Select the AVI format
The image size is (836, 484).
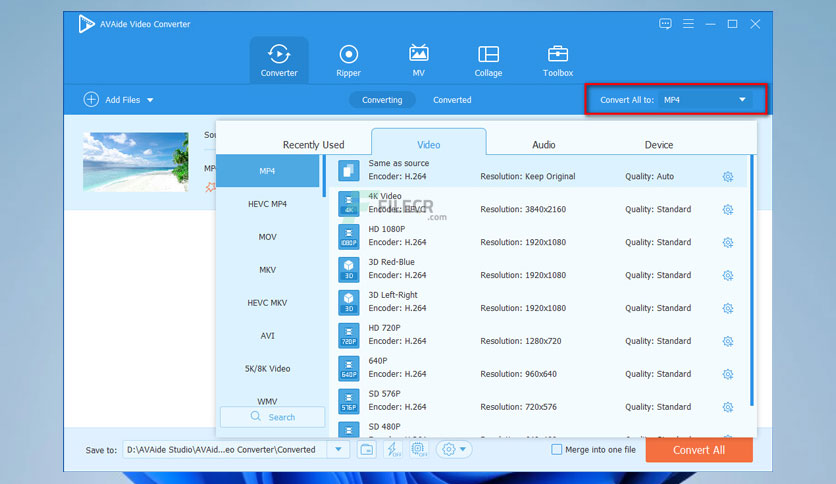coord(268,336)
